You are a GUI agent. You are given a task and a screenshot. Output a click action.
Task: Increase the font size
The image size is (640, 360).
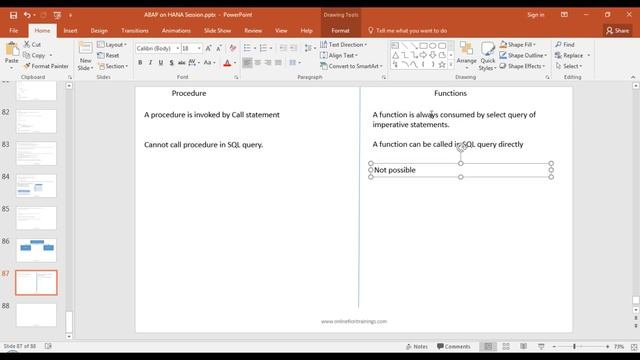tap(209, 48)
